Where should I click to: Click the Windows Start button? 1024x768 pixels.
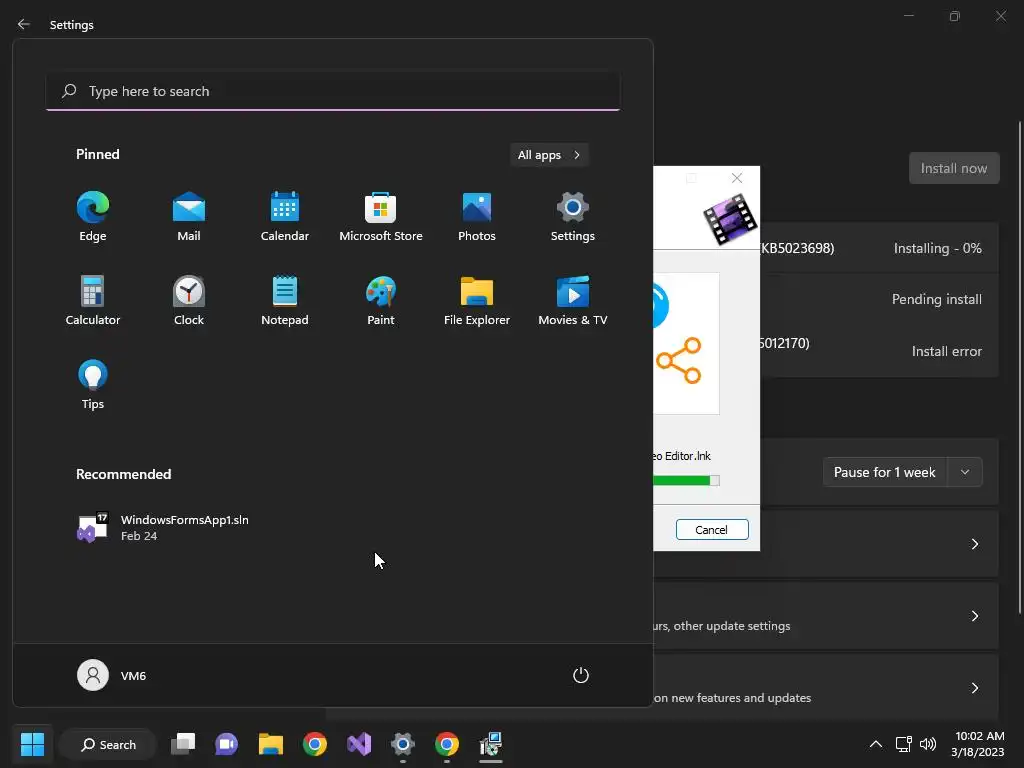pyautogui.click(x=32, y=744)
